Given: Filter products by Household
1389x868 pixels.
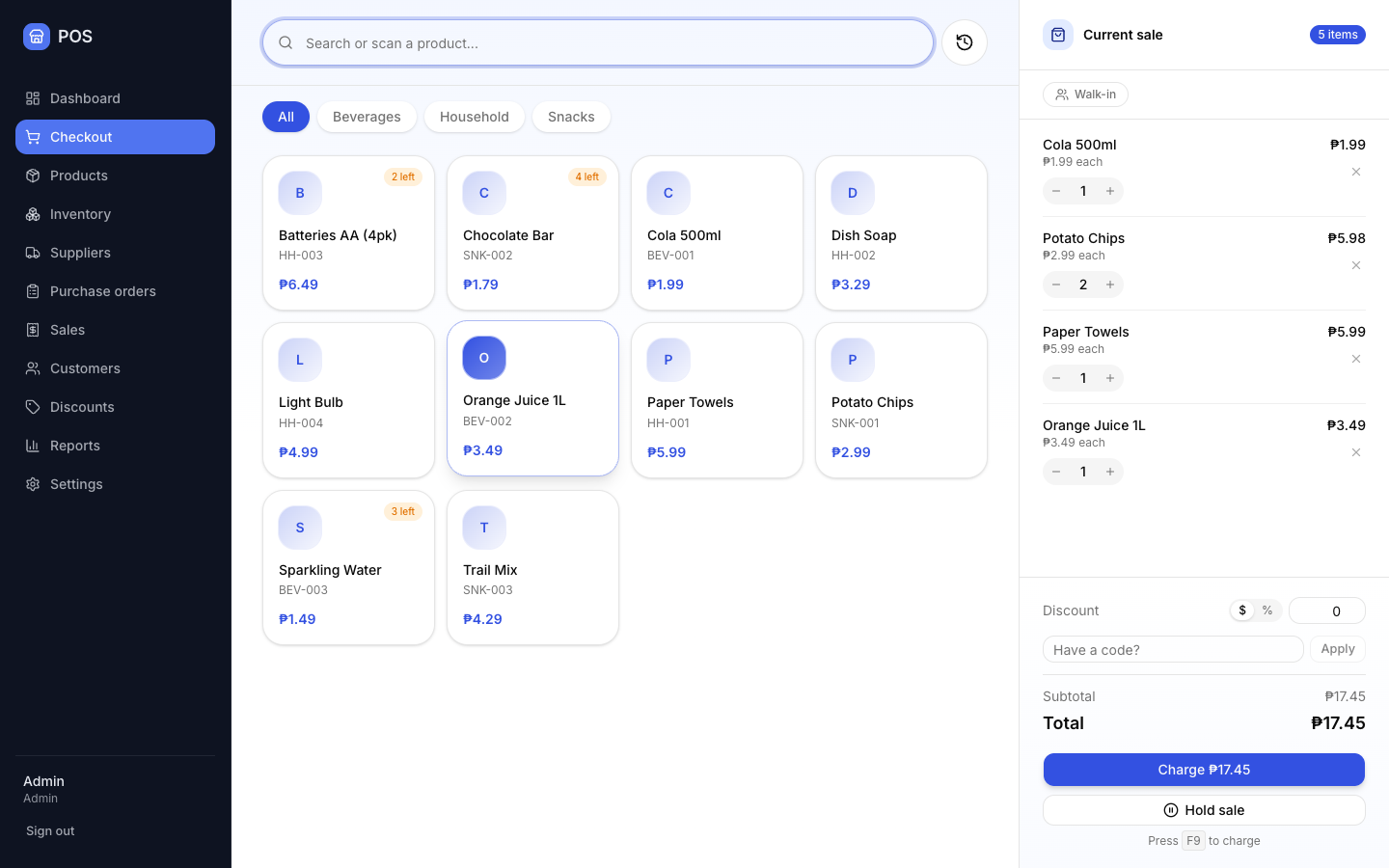Looking at the screenshot, I should [x=475, y=117].
